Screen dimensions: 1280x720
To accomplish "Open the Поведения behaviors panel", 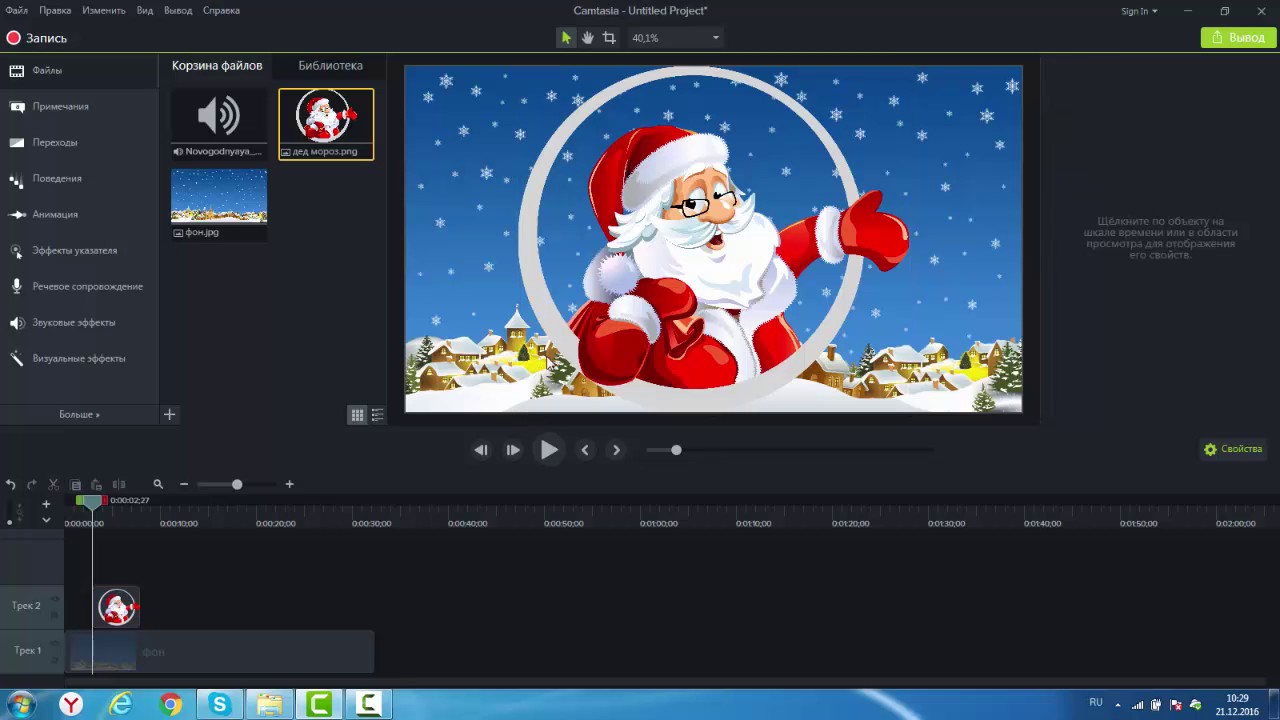I will (x=79, y=179).
